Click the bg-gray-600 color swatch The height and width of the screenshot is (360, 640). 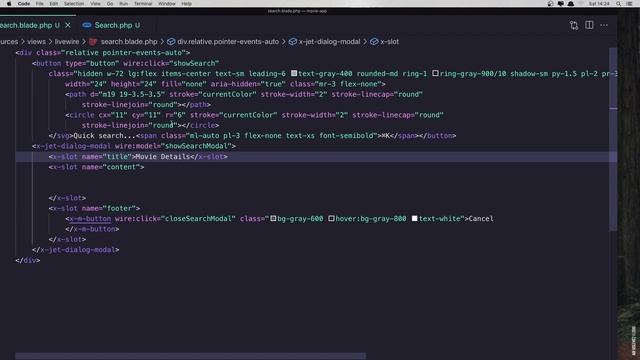[273, 219]
